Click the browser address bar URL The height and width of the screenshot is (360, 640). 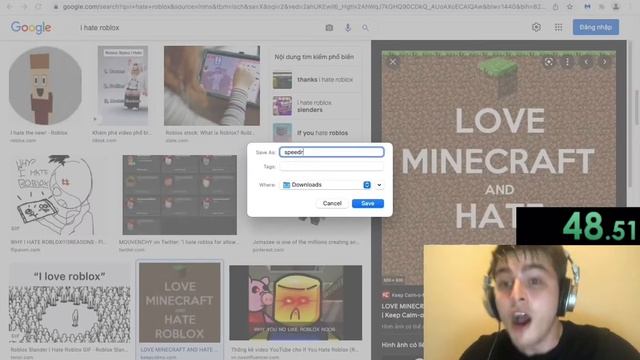[303, 7]
